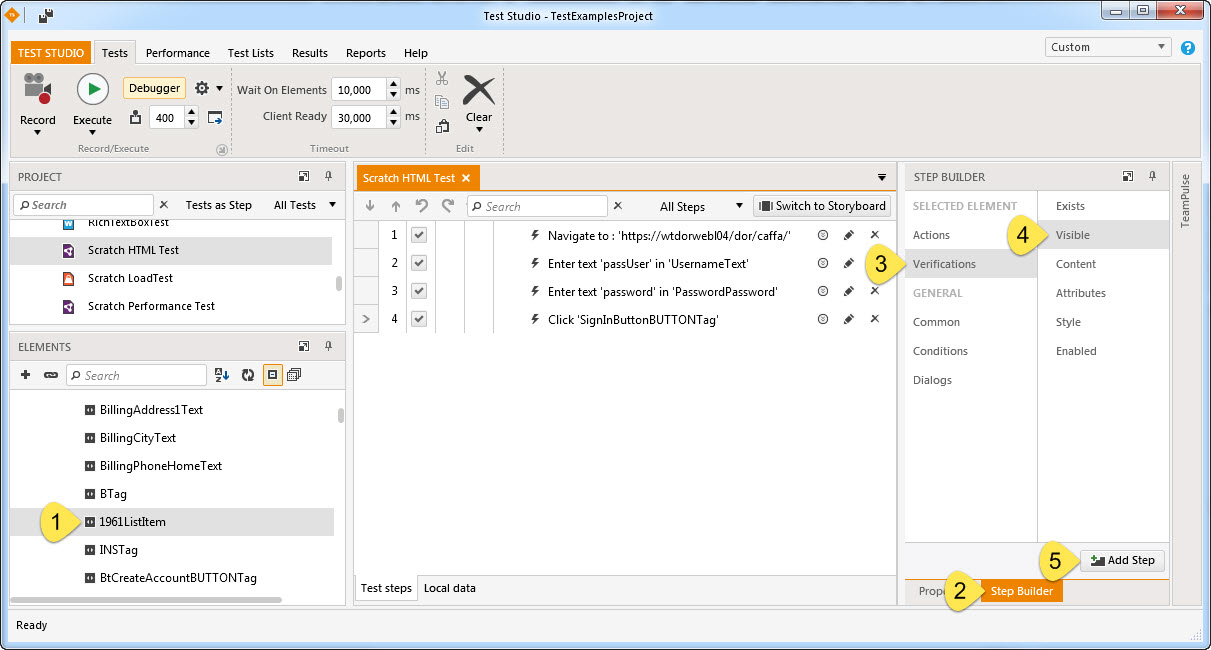Uncheck step 3 password entry checkbox
Viewport: 1211px width, 650px height.
(419, 291)
